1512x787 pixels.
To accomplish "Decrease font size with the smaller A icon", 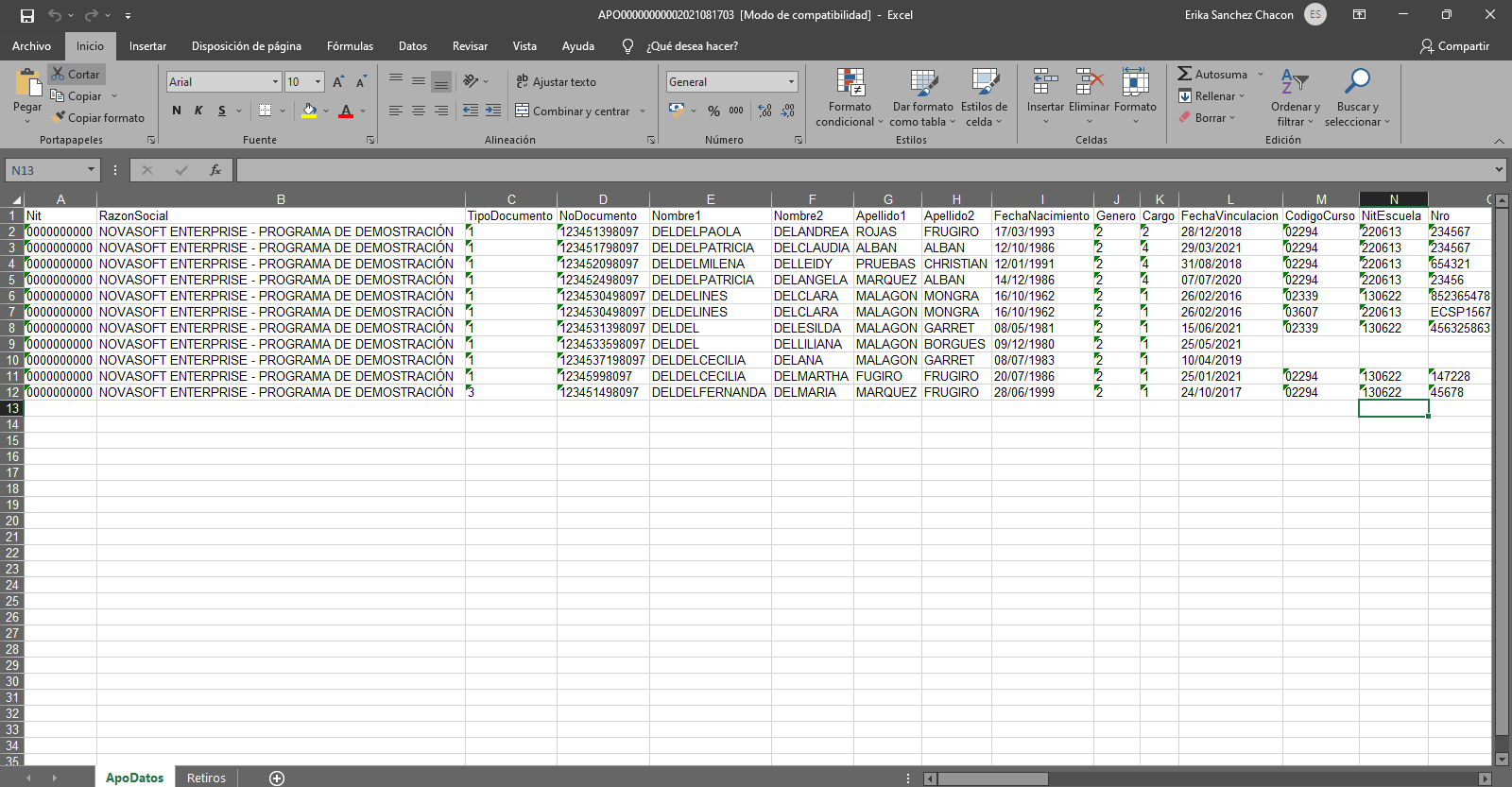I will 361,82.
